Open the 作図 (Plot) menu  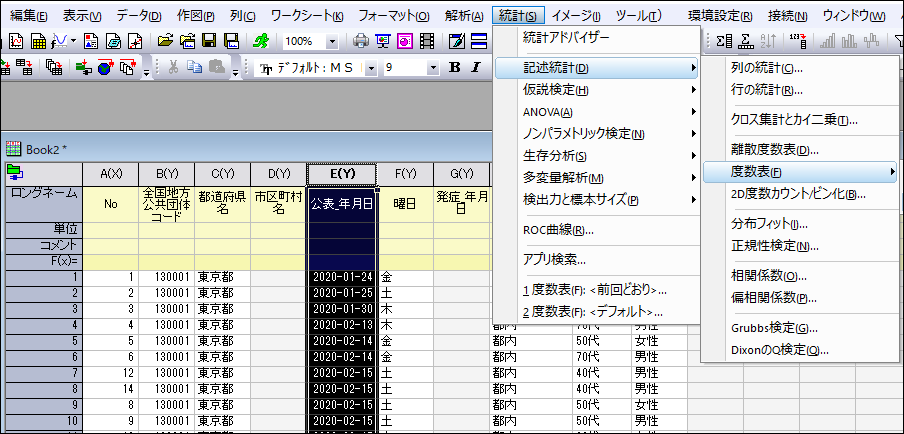point(196,16)
